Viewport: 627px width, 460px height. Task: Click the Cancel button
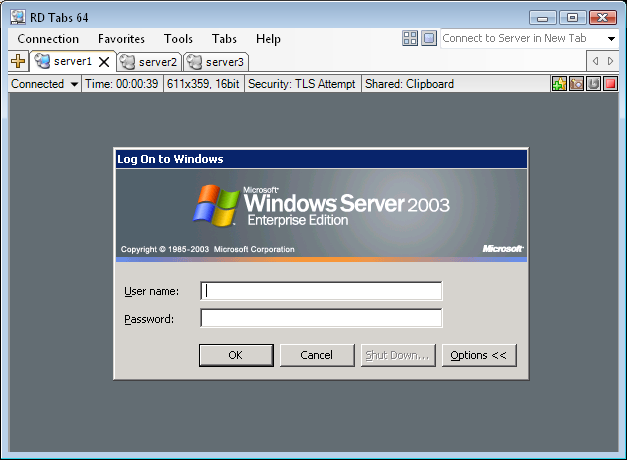(x=317, y=355)
